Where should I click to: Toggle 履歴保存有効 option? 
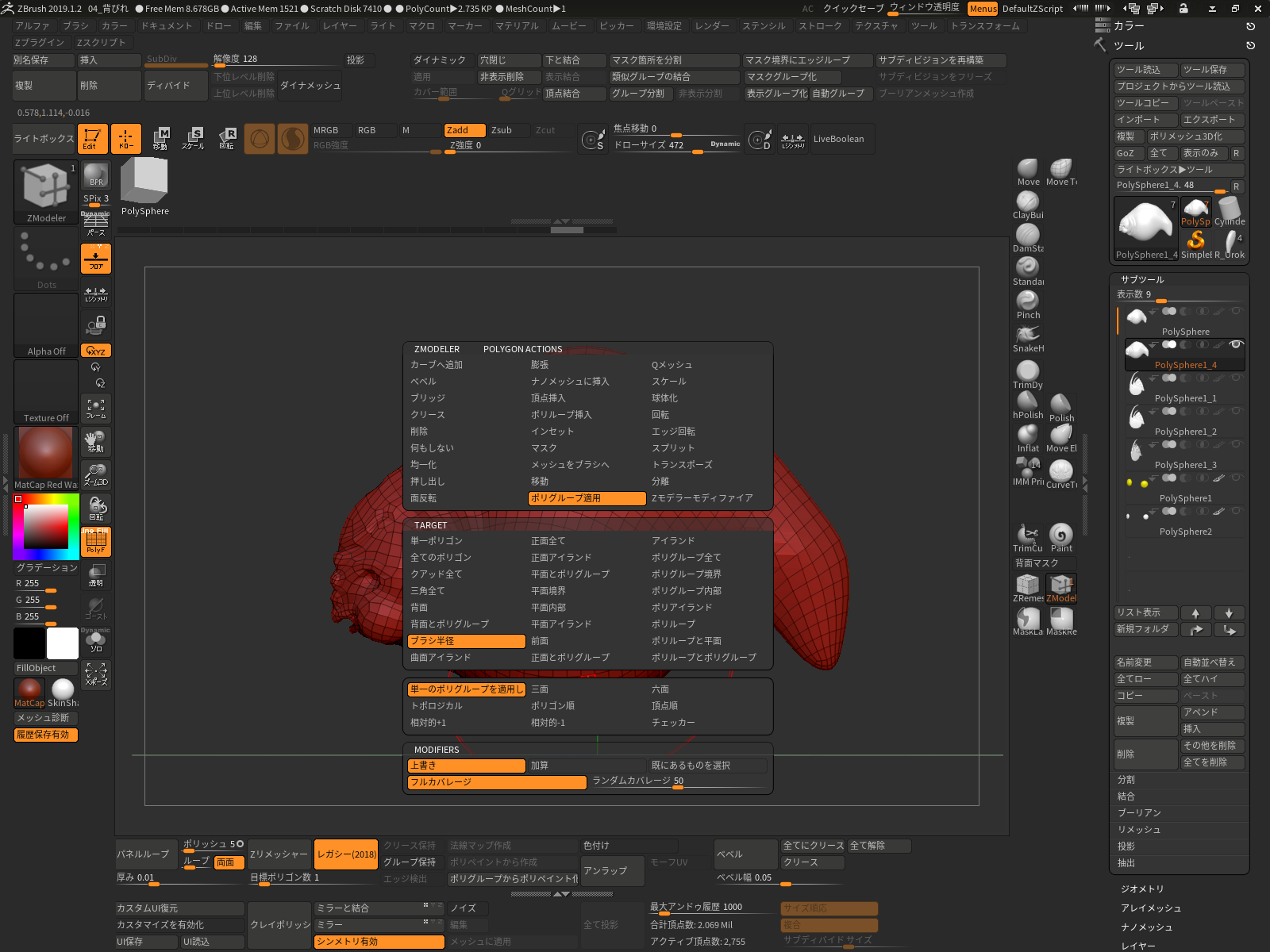(45, 735)
